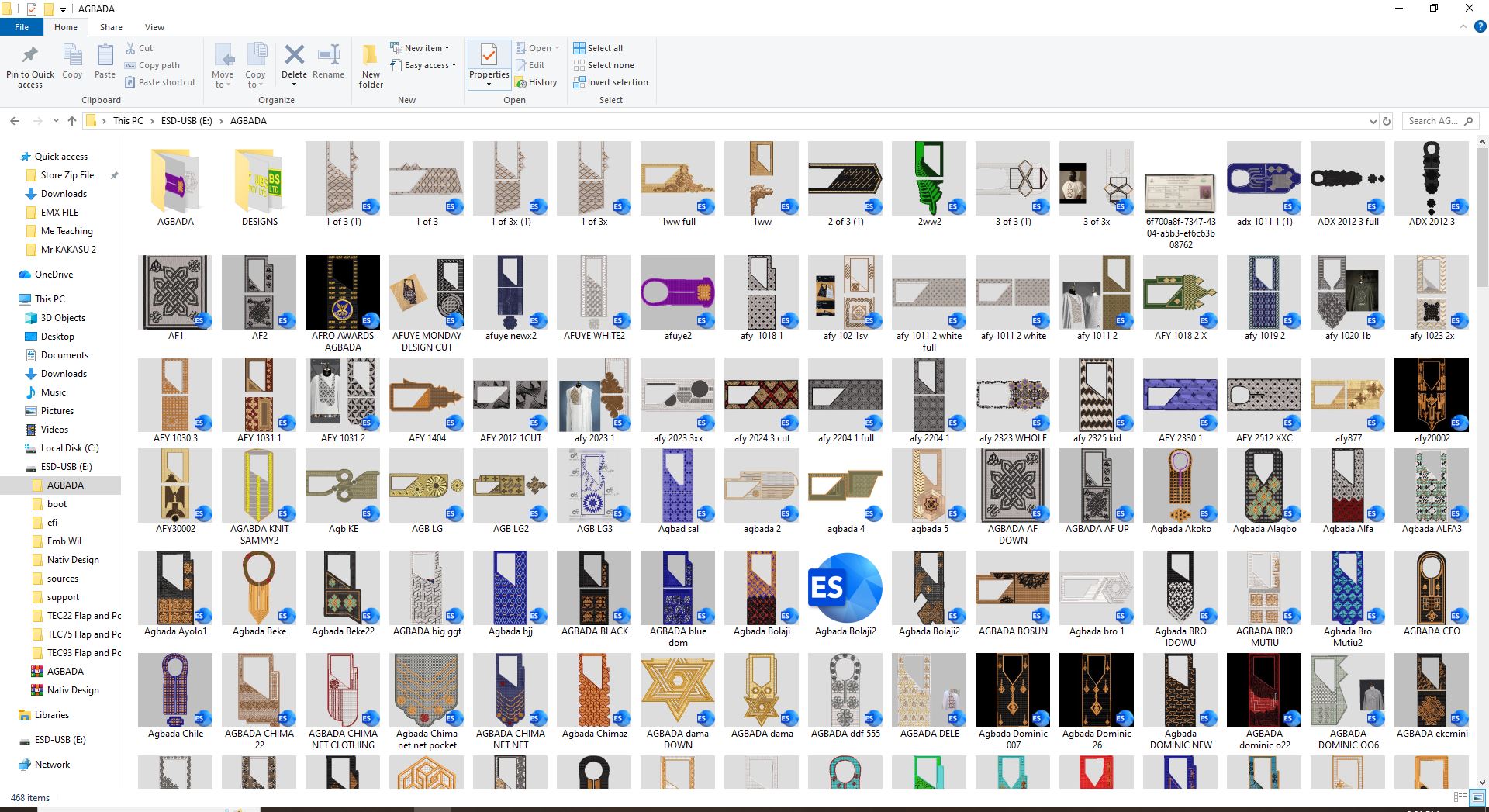Go up one folder level
Image resolution: width=1489 pixels, height=812 pixels.
(72, 121)
